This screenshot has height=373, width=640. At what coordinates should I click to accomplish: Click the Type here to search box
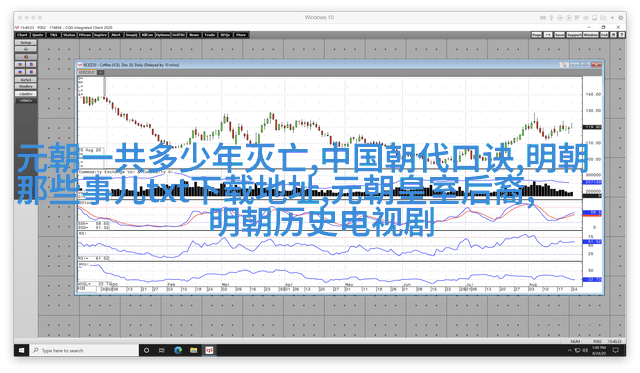coord(84,350)
